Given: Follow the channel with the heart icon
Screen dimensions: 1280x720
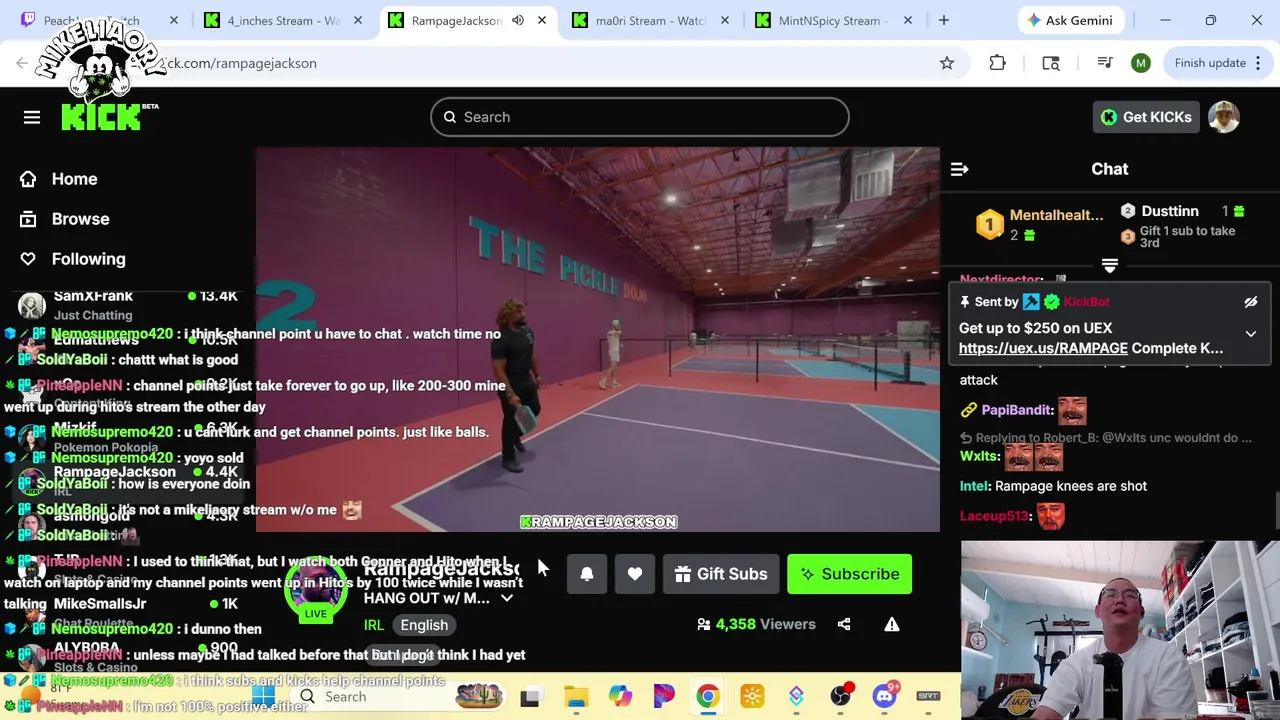Looking at the screenshot, I should (x=635, y=574).
